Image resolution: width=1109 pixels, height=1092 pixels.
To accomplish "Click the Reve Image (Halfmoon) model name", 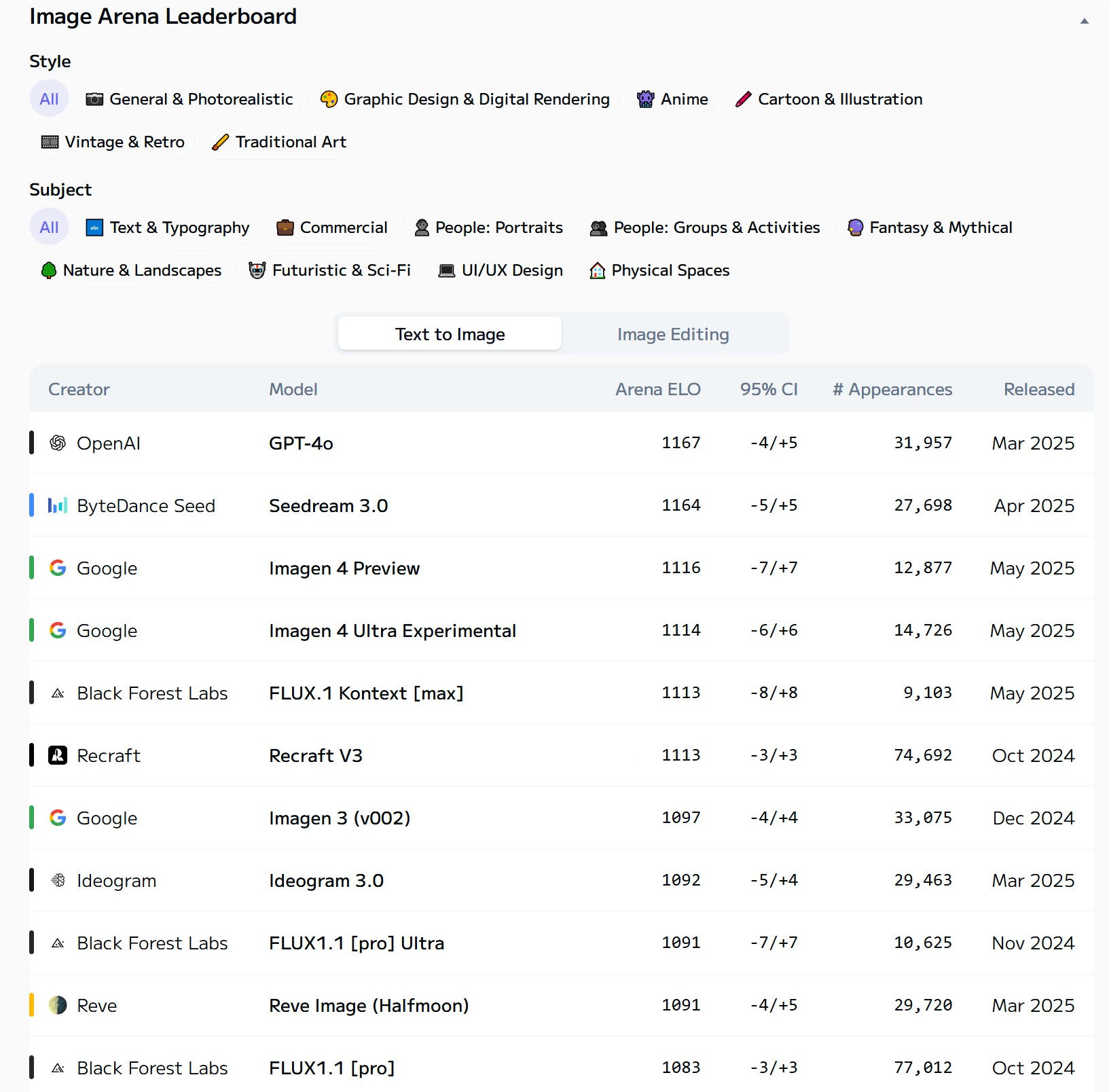I will [x=369, y=1005].
